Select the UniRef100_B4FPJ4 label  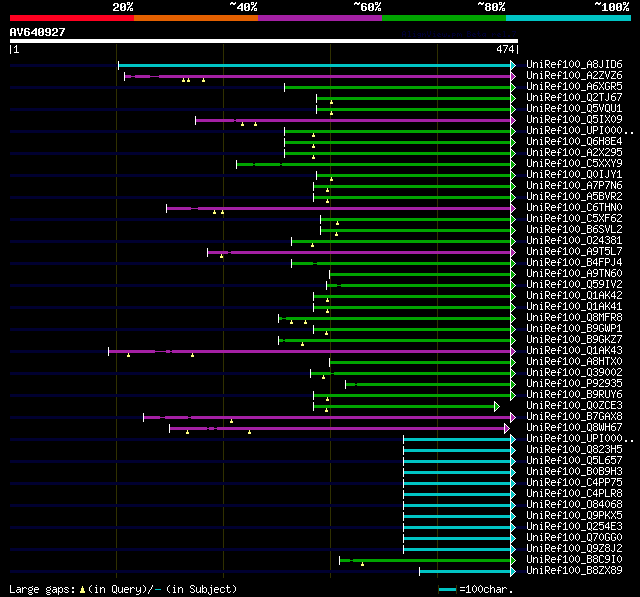pyautogui.click(x=574, y=263)
